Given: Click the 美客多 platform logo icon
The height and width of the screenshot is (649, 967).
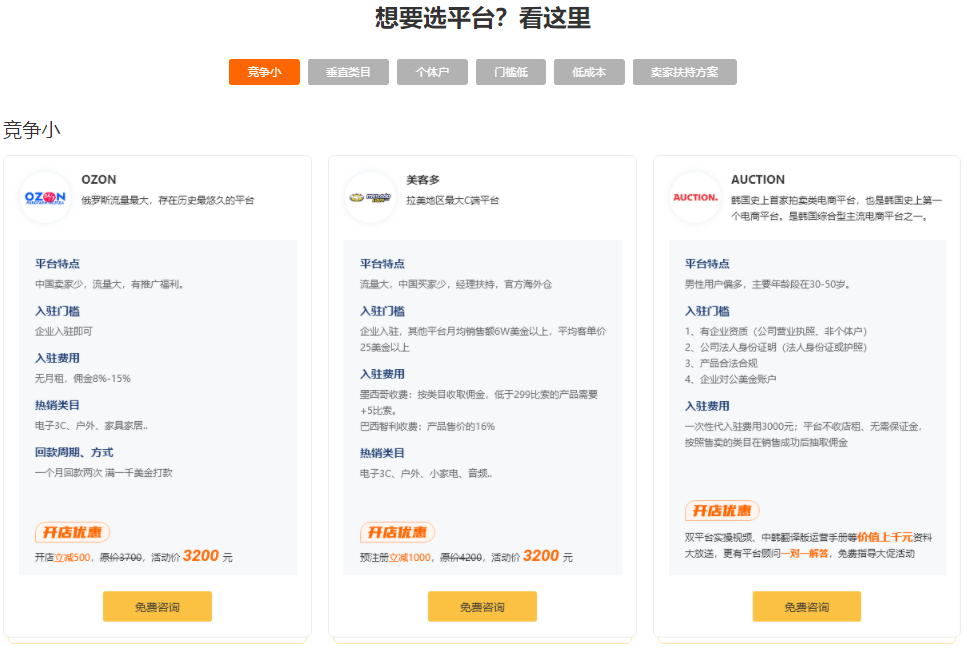Looking at the screenshot, I should pos(368,197).
